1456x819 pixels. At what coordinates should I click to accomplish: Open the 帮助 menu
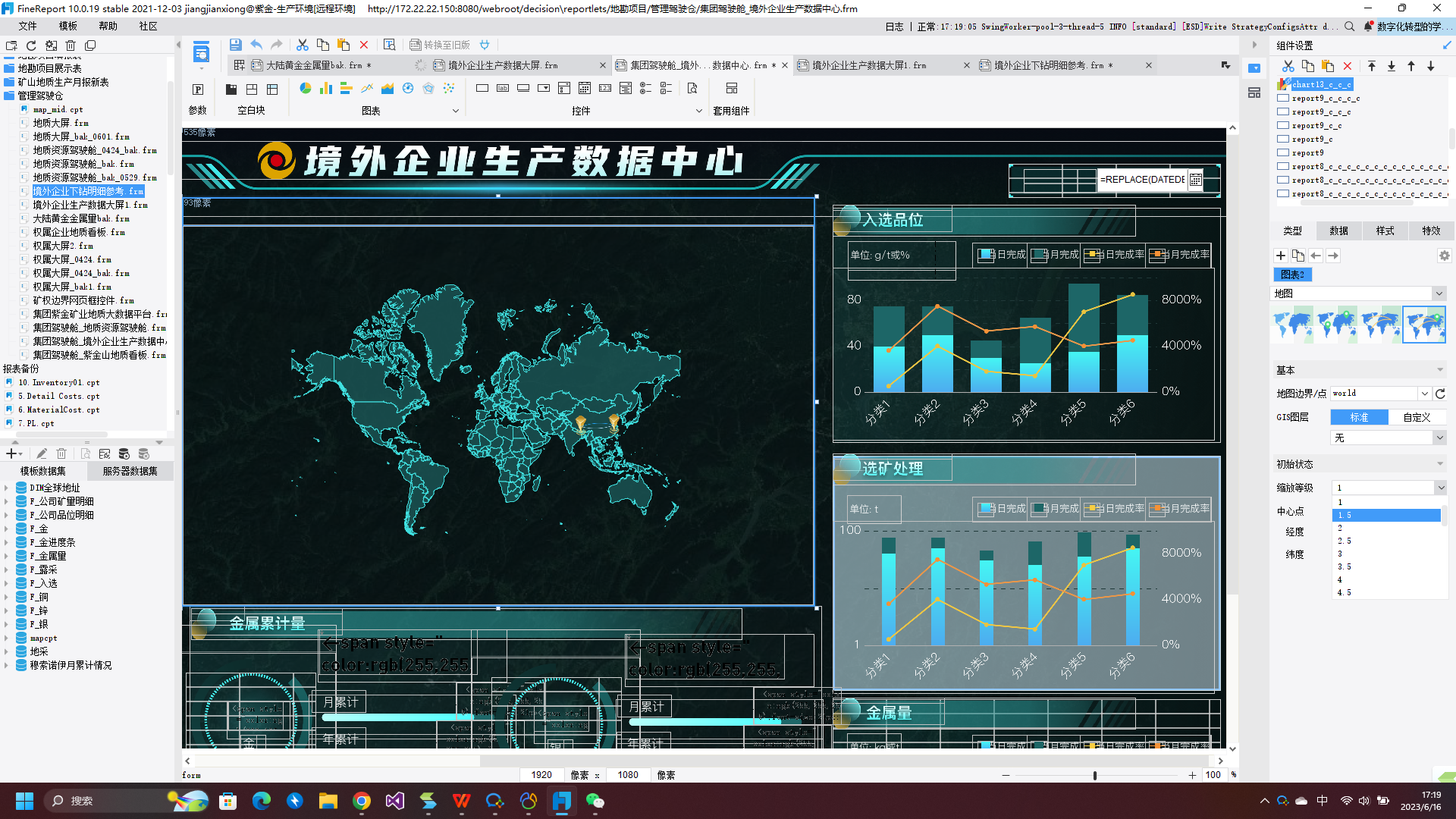click(108, 26)
